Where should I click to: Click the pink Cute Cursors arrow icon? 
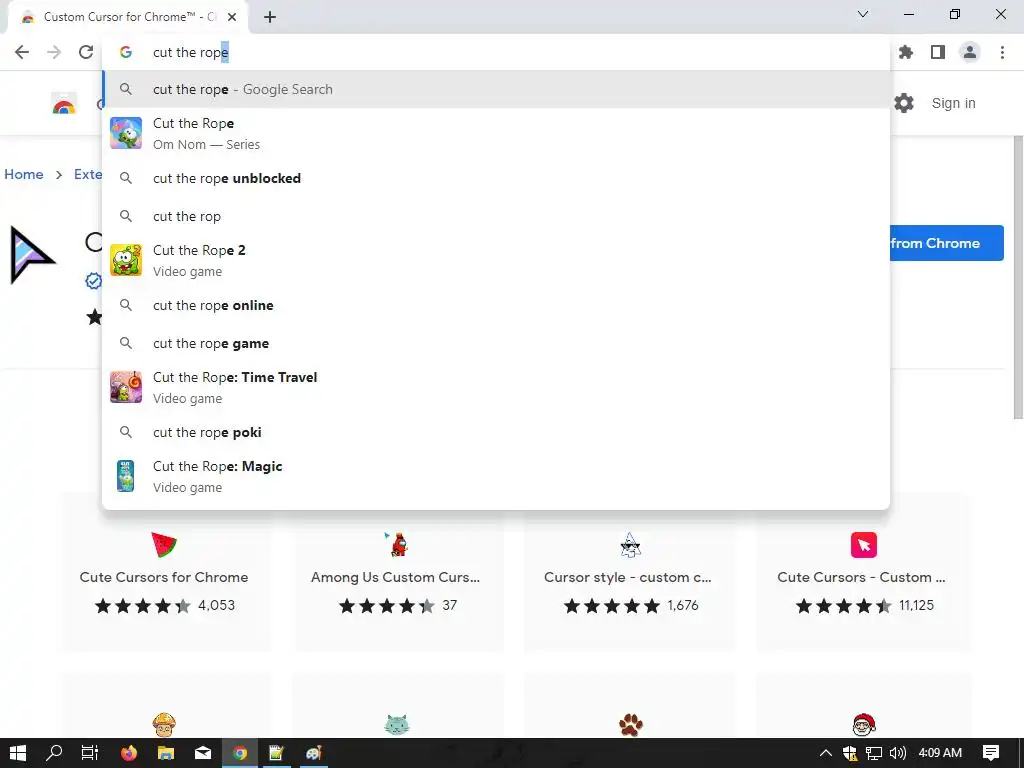(x=863, y=545)
